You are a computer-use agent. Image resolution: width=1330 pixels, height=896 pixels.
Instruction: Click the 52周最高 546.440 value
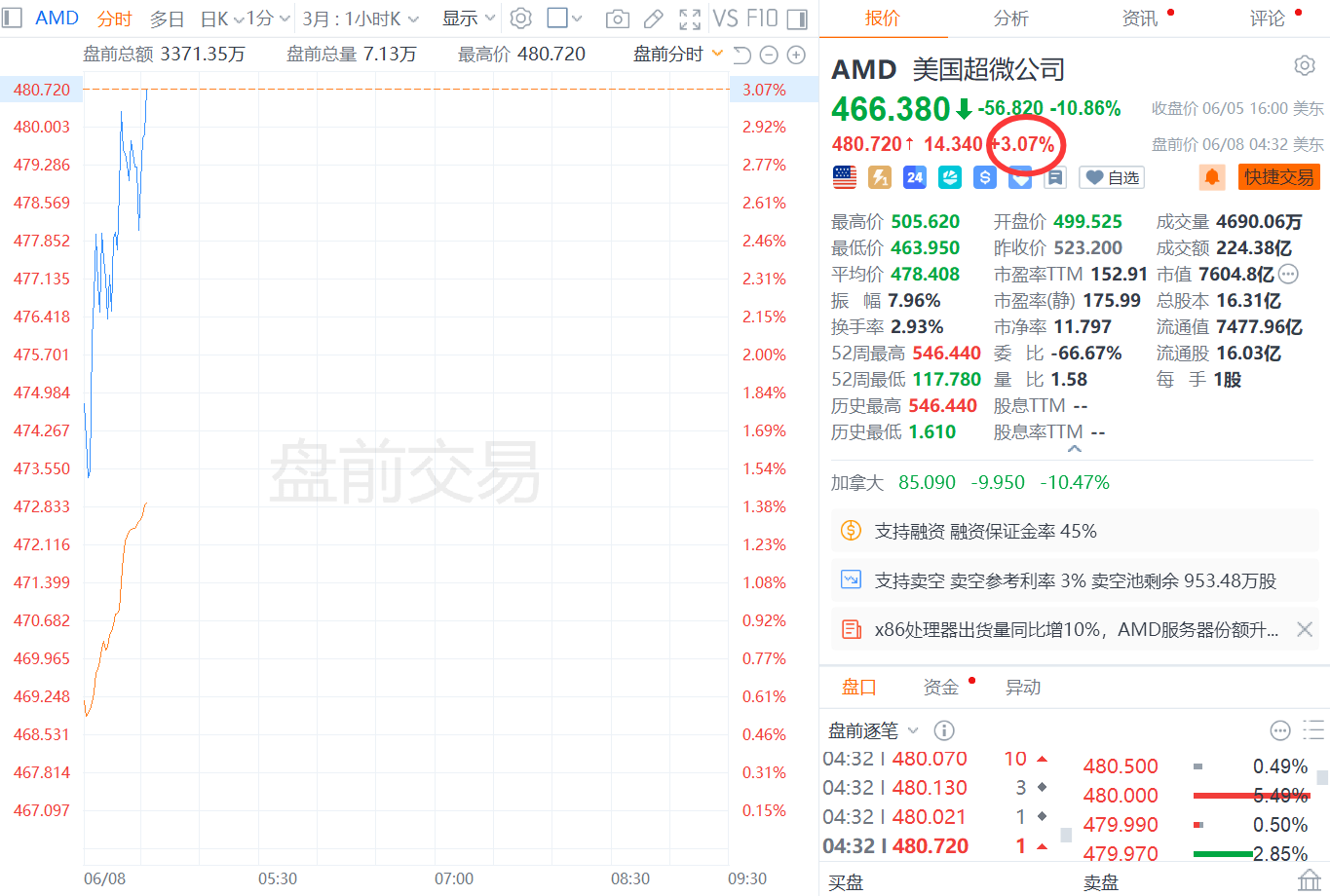pos(946,353)
